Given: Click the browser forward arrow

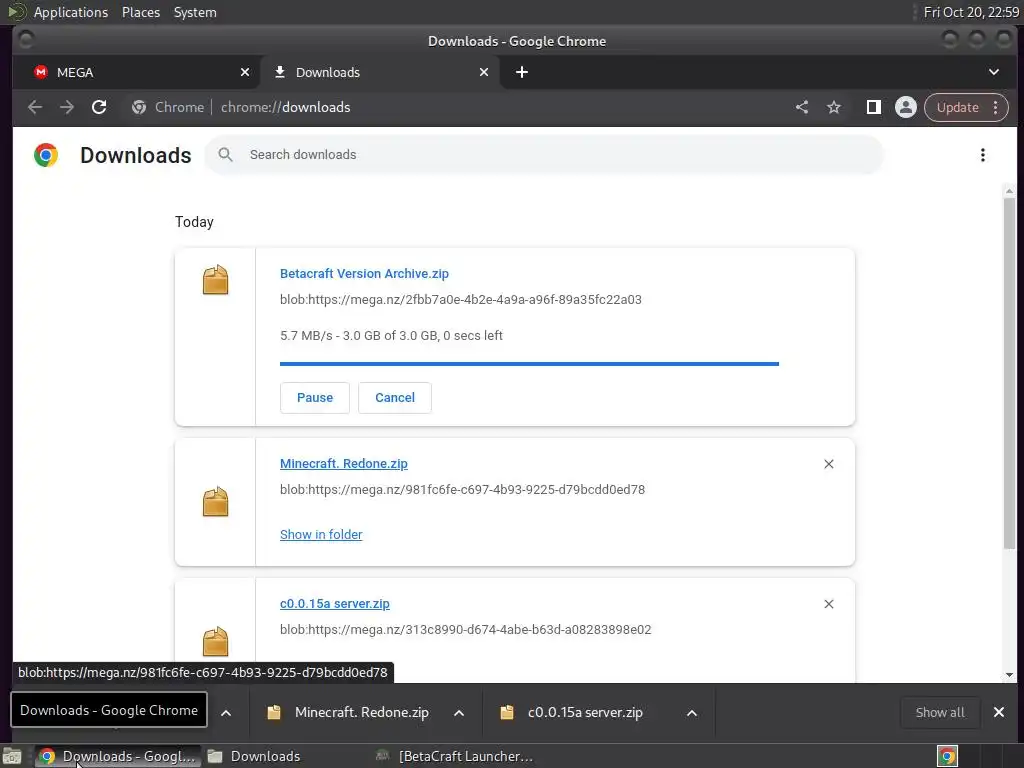Looking at the screenshot, I should pyautogui.click(x=67, y=107).
